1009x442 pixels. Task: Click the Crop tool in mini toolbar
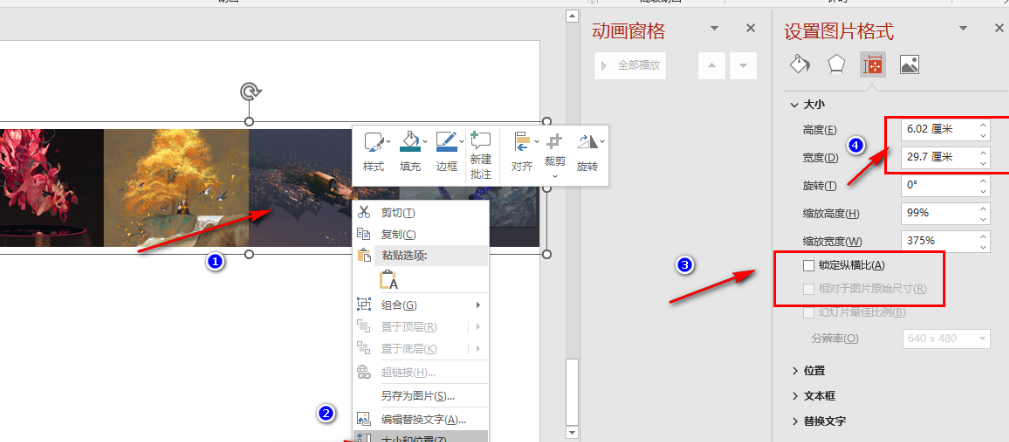click(x=554, y=152)
